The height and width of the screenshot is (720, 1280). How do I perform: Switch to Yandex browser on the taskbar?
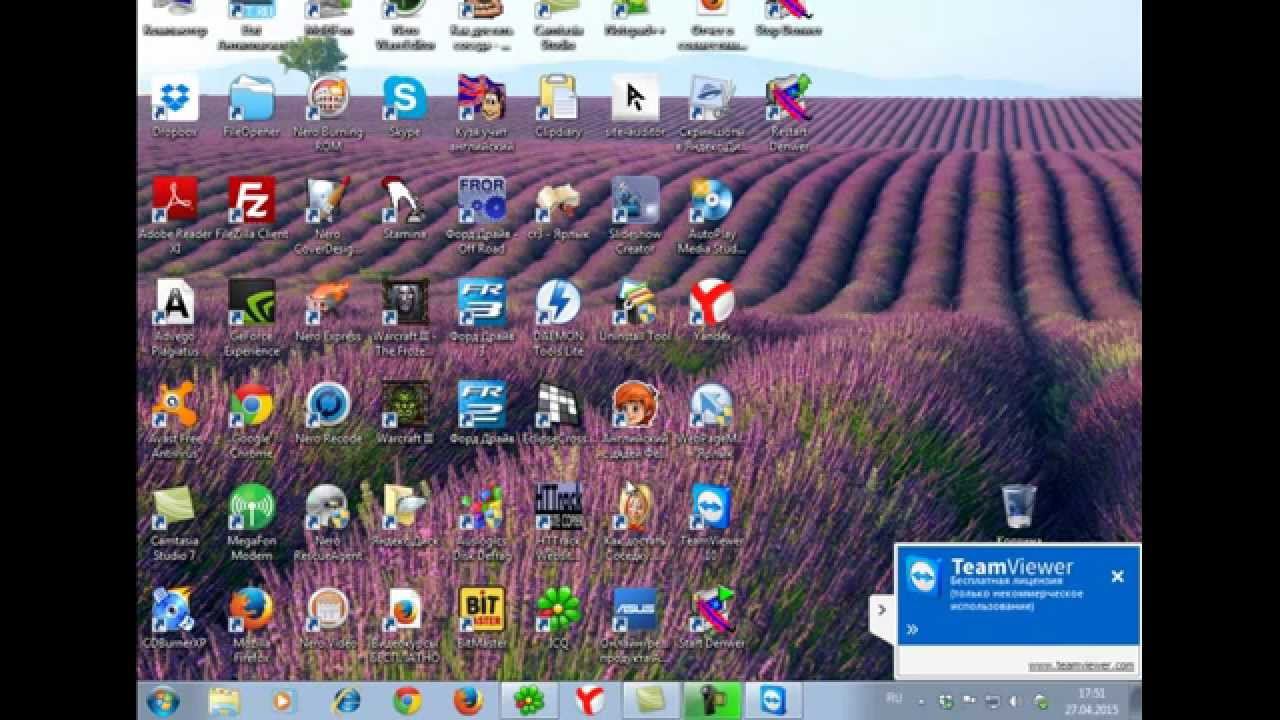tap(590, 701)
